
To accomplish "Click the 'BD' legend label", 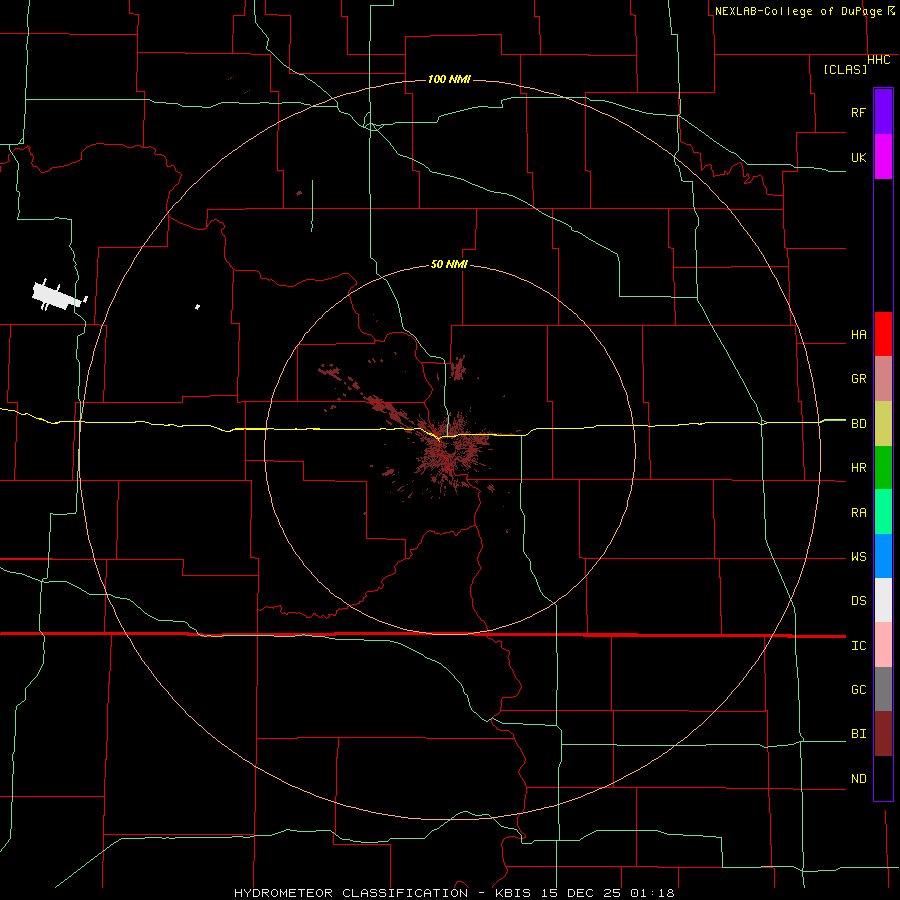I will 858,424.
